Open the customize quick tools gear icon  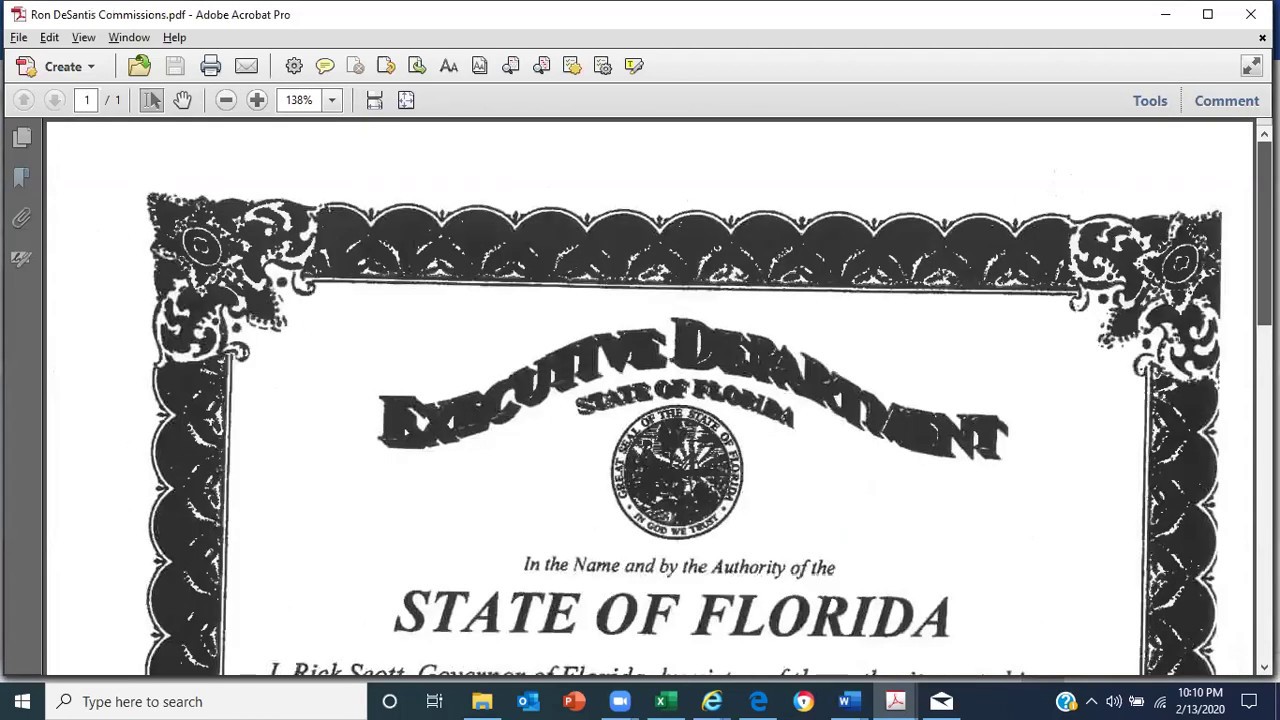tap(294, 66)
